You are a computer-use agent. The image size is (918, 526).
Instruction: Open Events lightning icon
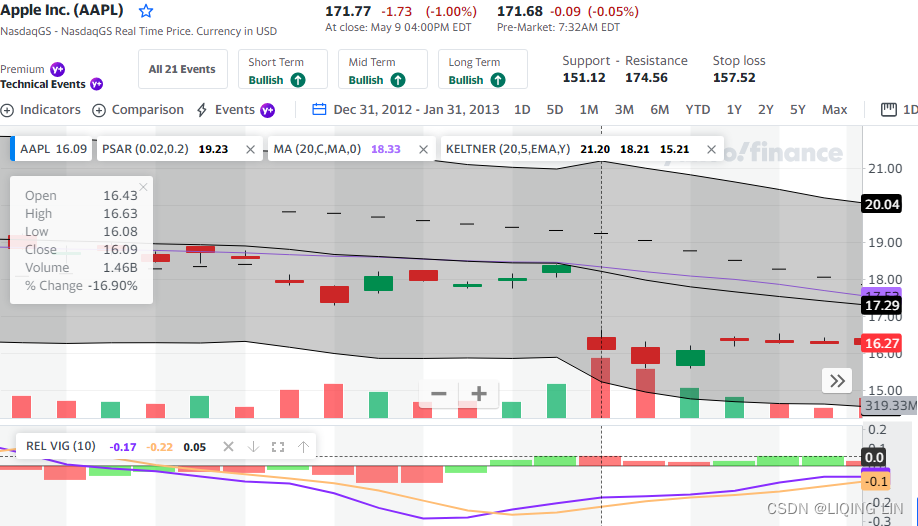point(202,110)
